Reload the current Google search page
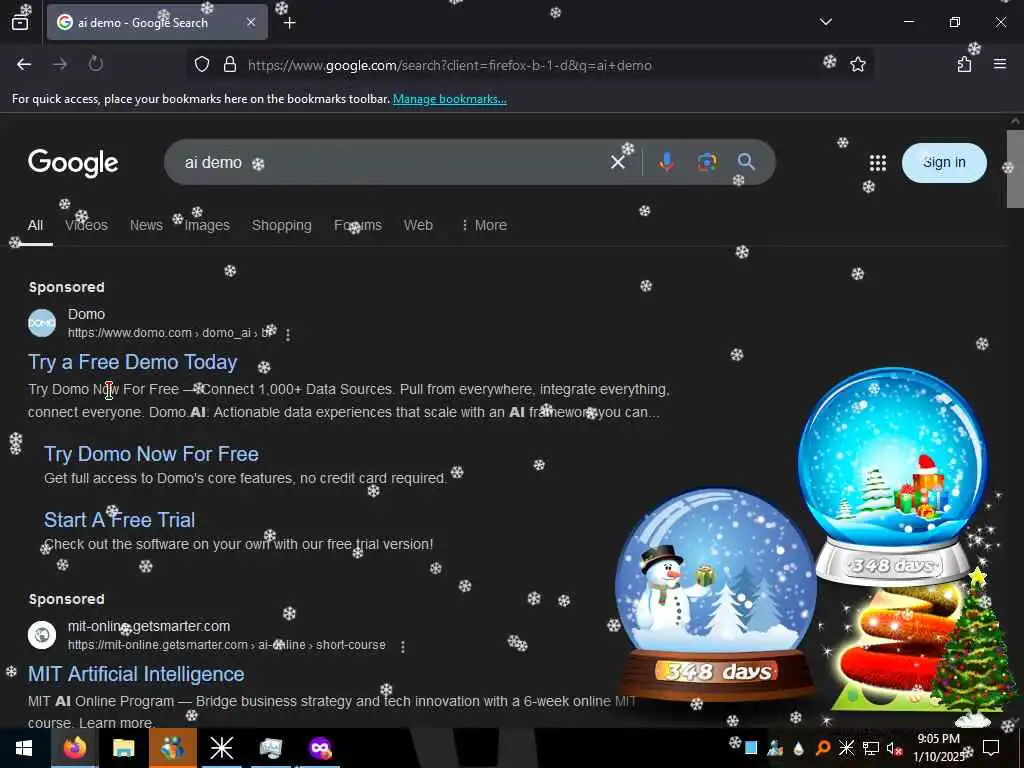This screenshot has width=1024, height=768. click(x=96, y=64)
